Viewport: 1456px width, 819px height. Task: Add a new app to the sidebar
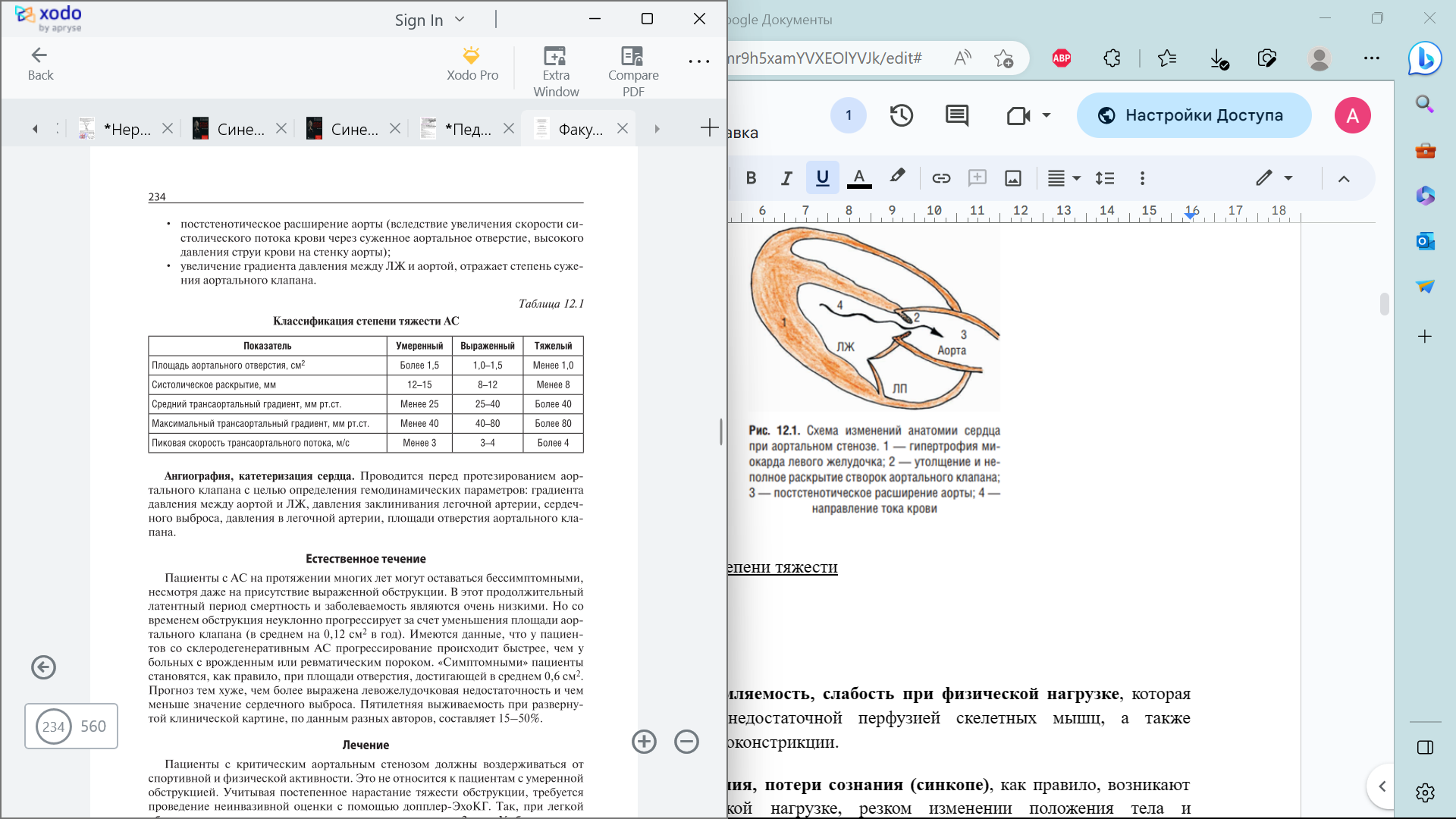1425,336
